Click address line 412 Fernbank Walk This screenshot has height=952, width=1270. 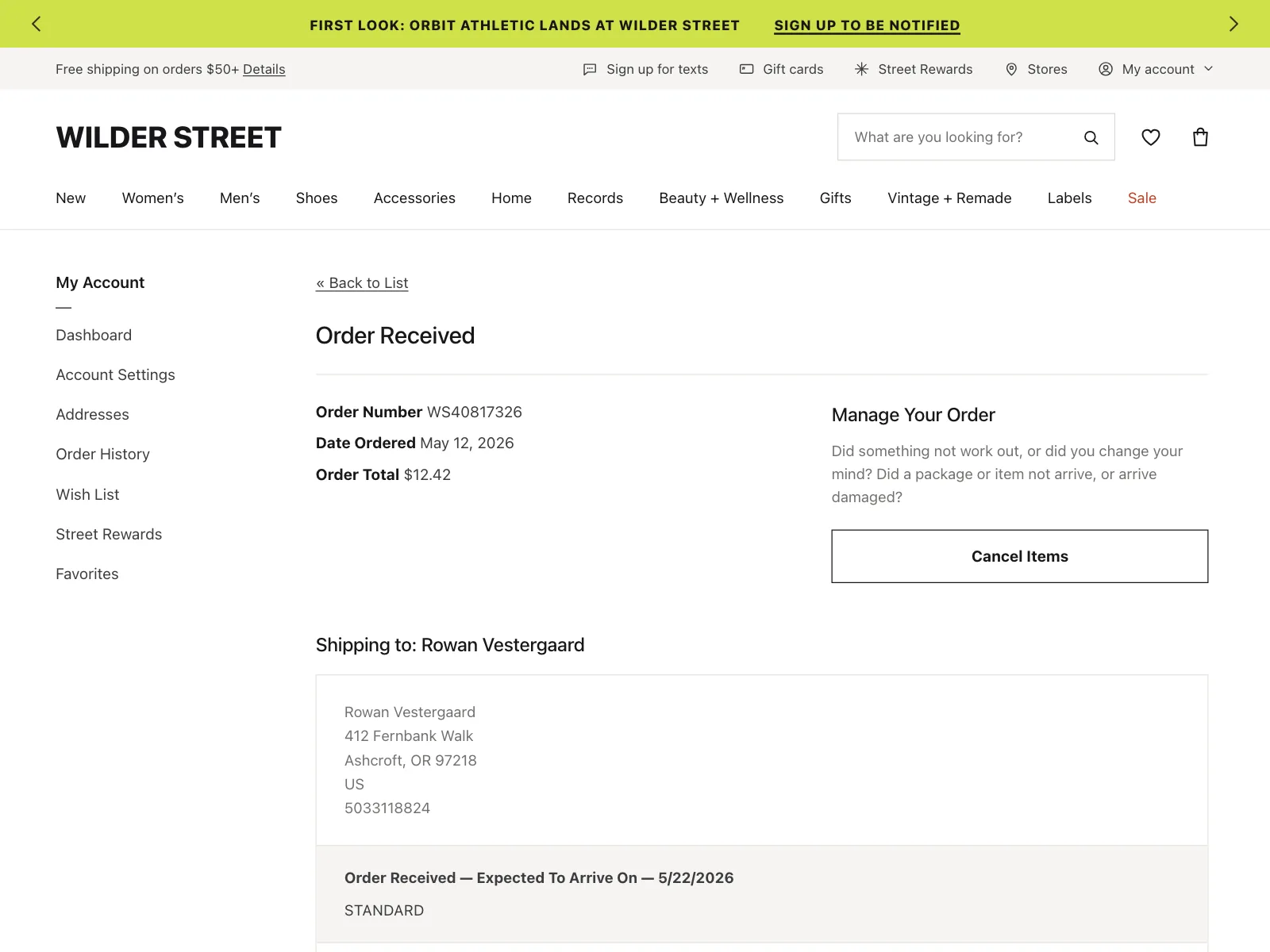[409, 736]
